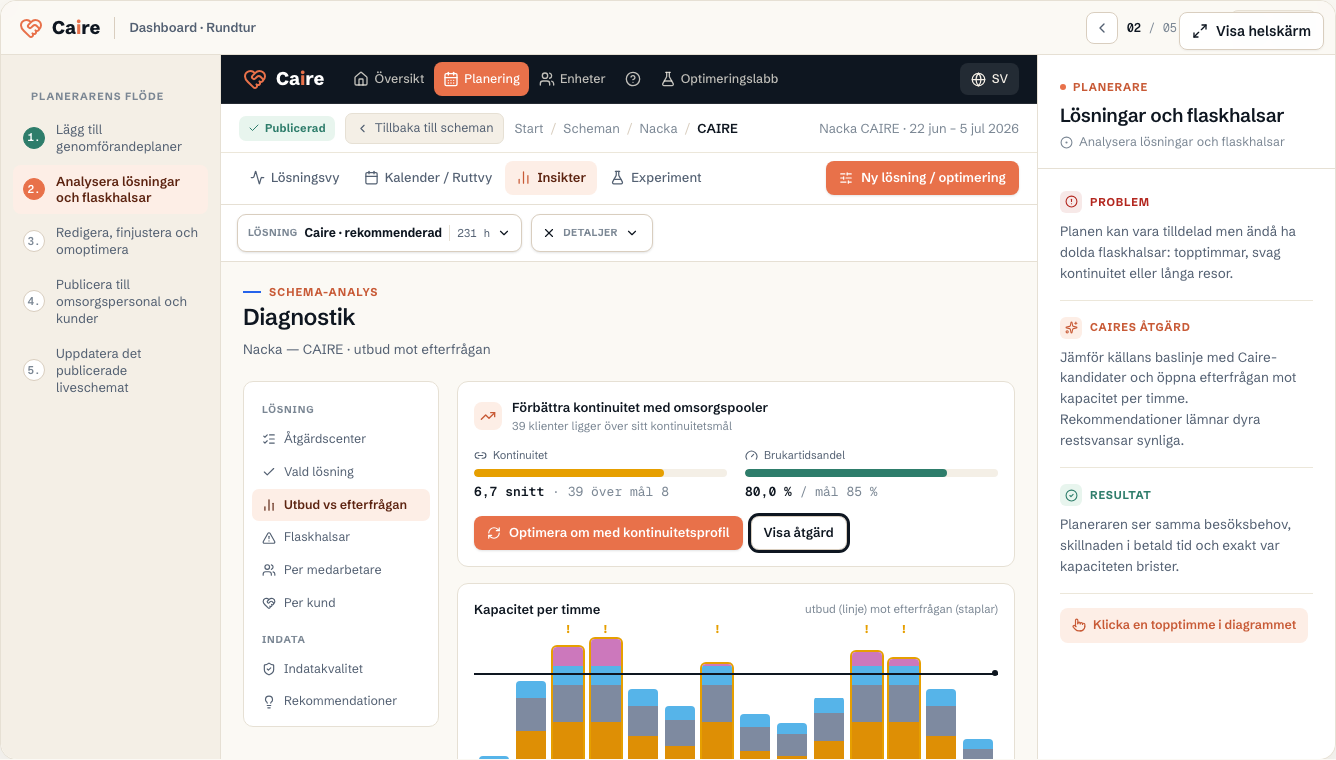Click the Kapacitet per timme title
The width and height of the screenshot is (1336, 760).
pos(537,609)
